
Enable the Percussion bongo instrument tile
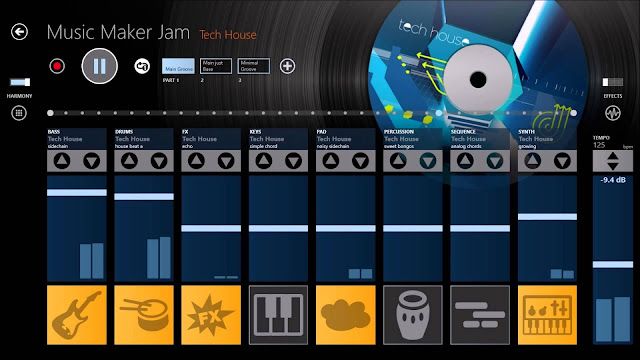point(413,315)
